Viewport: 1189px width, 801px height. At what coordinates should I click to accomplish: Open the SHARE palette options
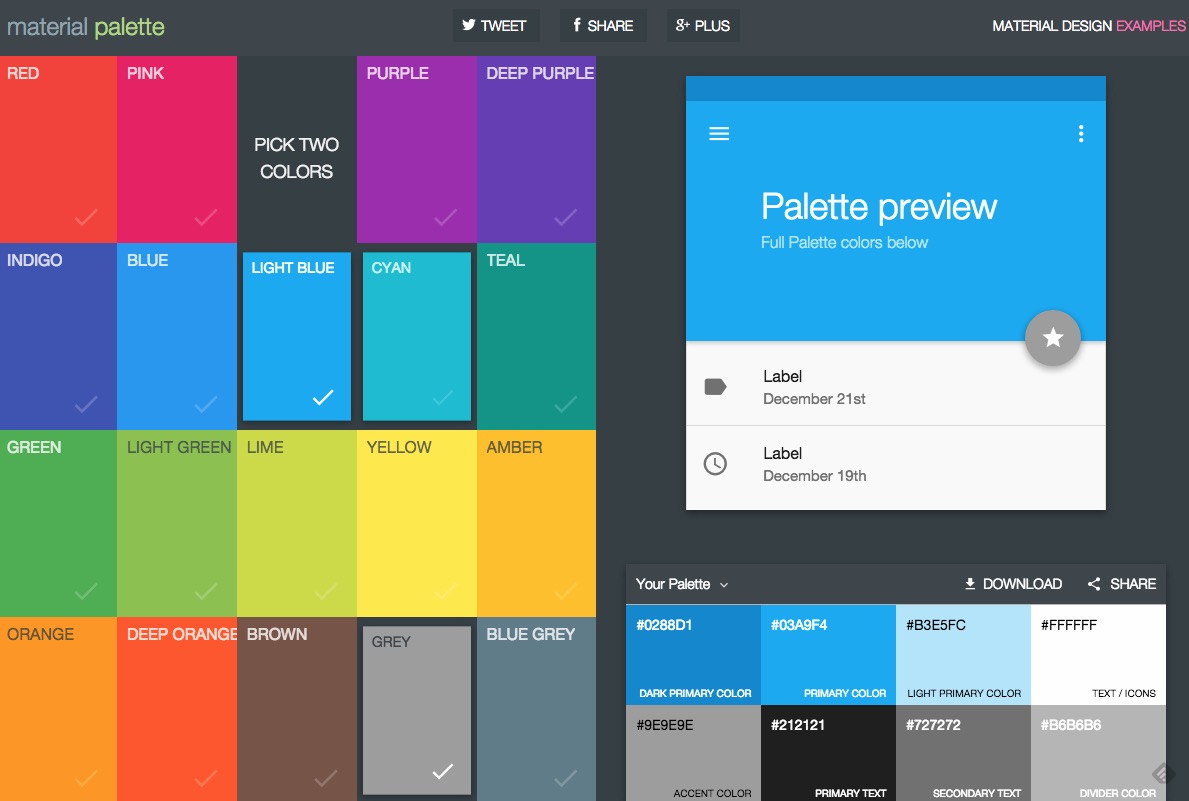coord(1122,583)
